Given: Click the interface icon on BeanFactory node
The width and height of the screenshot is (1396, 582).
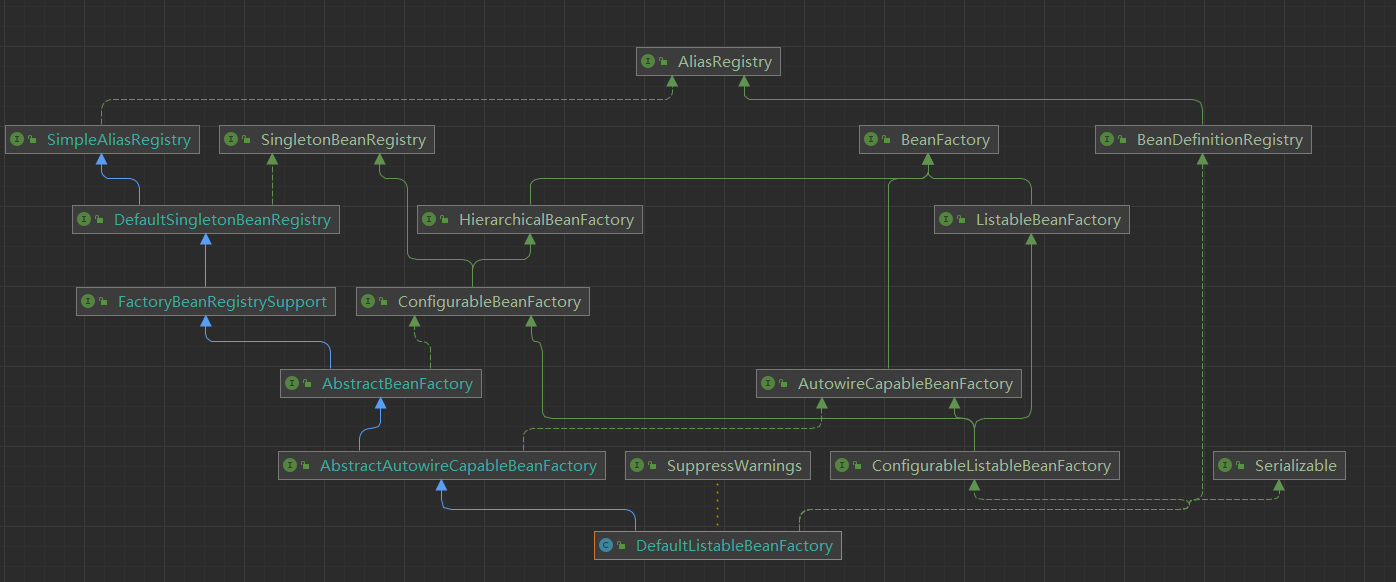Looking at the screenshot, I should pyautogui.click(x=871, y=139).
